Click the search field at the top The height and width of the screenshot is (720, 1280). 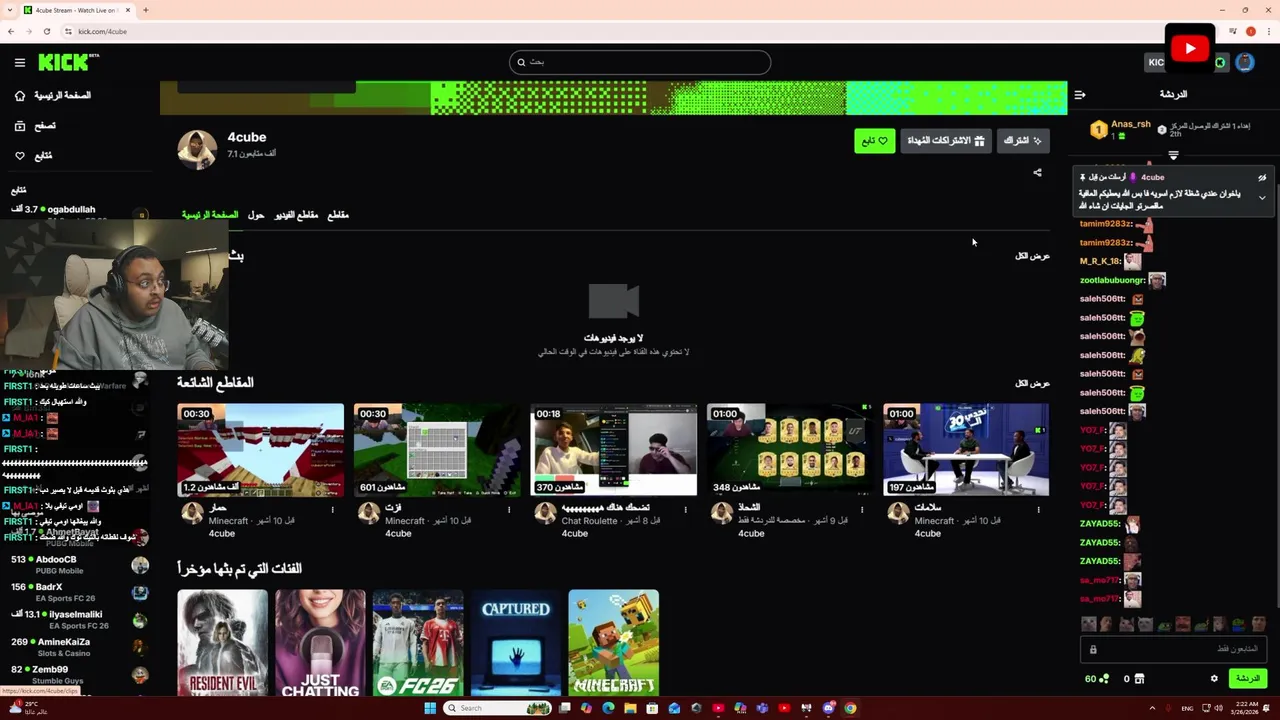pyautogui.click(x=640, y=62)
